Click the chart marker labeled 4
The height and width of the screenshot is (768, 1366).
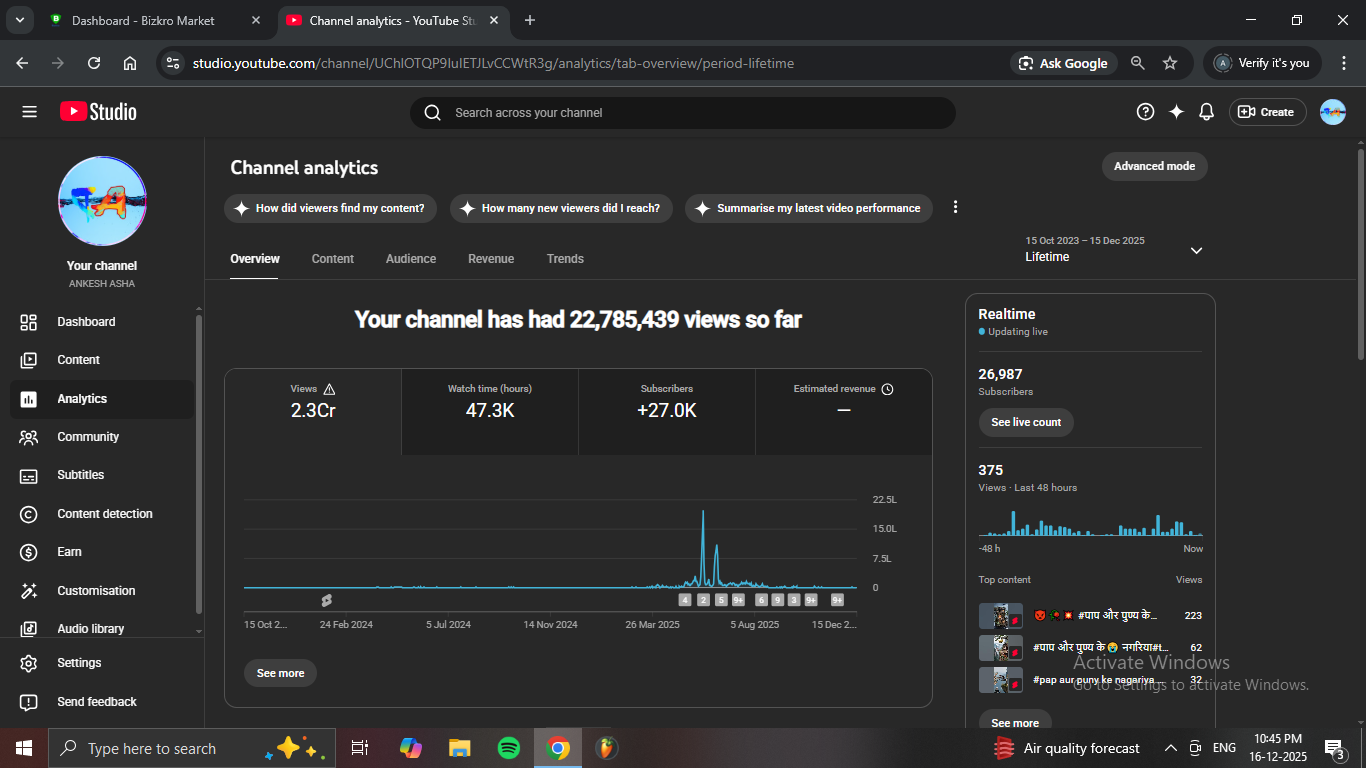[685, 600]
